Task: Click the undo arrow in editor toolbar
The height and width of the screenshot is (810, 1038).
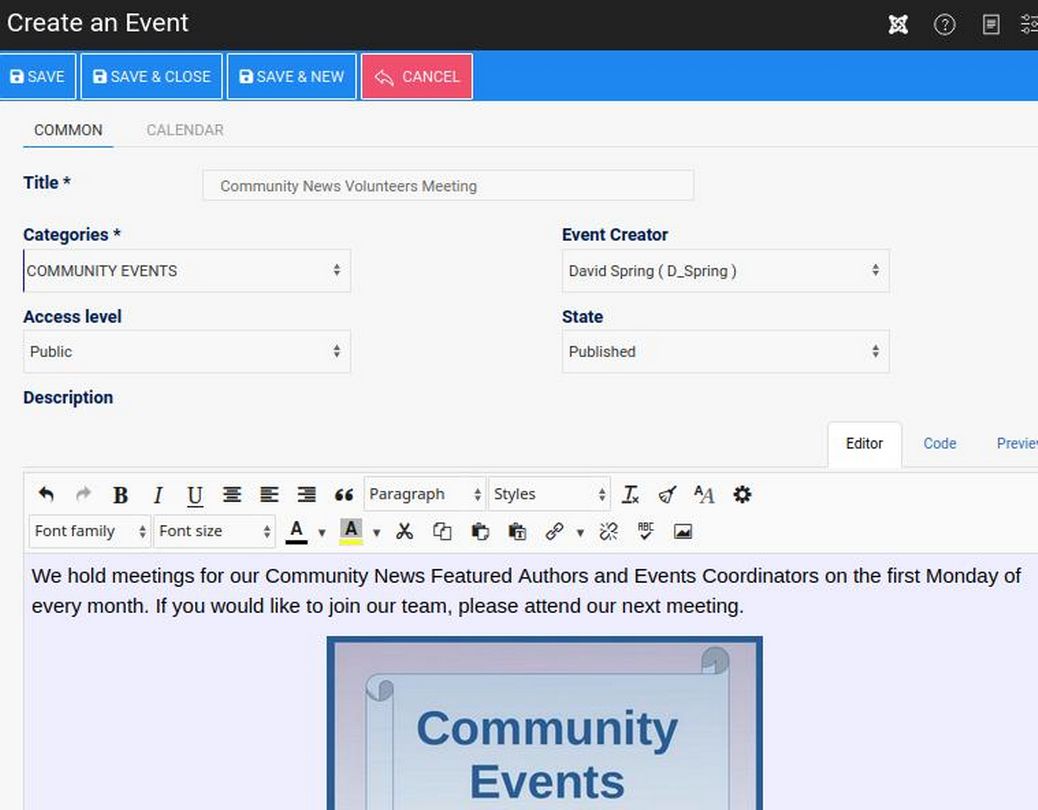Action: tap(46, 494)
